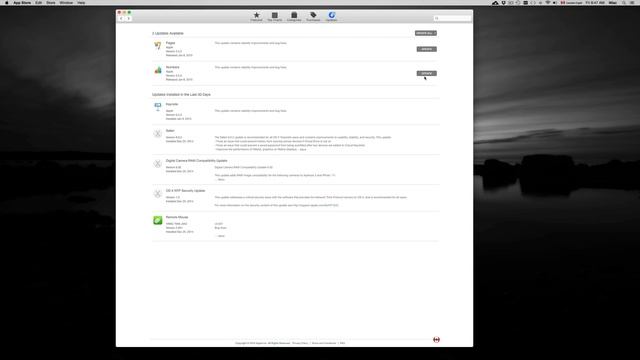Image resolution: width=640 pixels, height=360 pixels.
Task: Click the Pages app icon
Action: click(158, 46)
